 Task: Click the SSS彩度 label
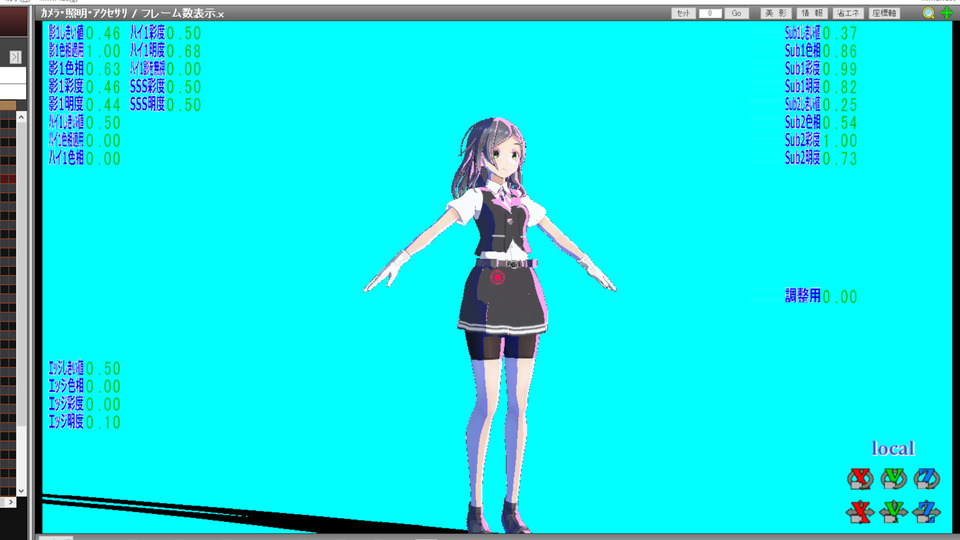pos(147,86)
